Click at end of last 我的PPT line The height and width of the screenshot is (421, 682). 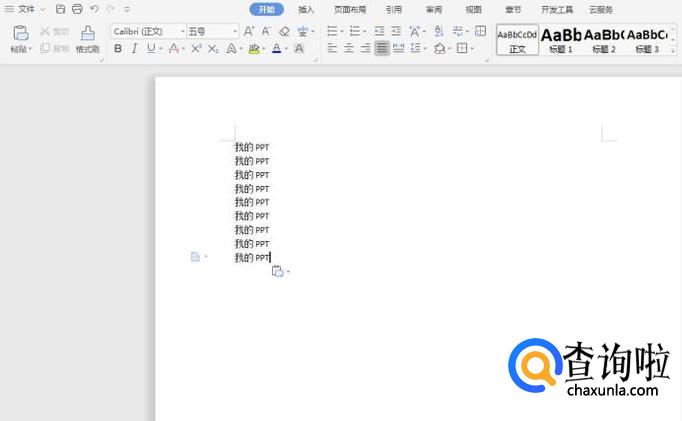270,258
